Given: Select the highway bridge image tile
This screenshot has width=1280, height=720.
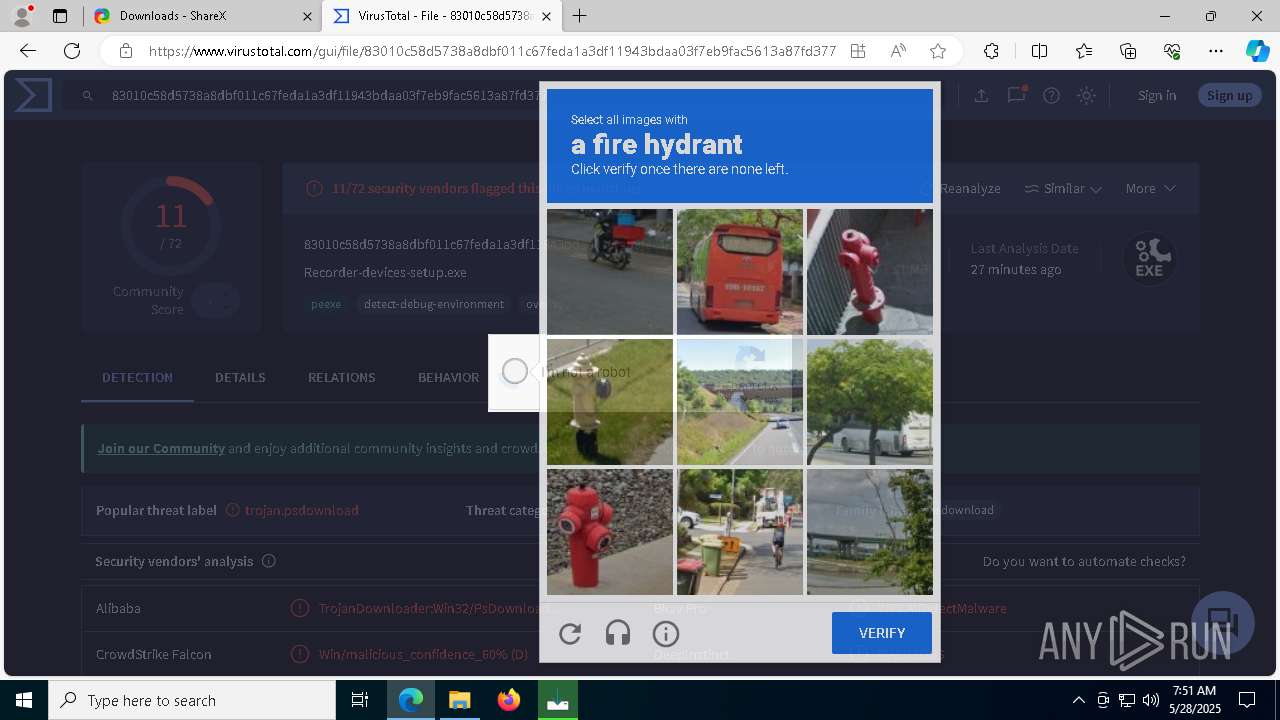Looking at the screenshot, I should 740,401.
